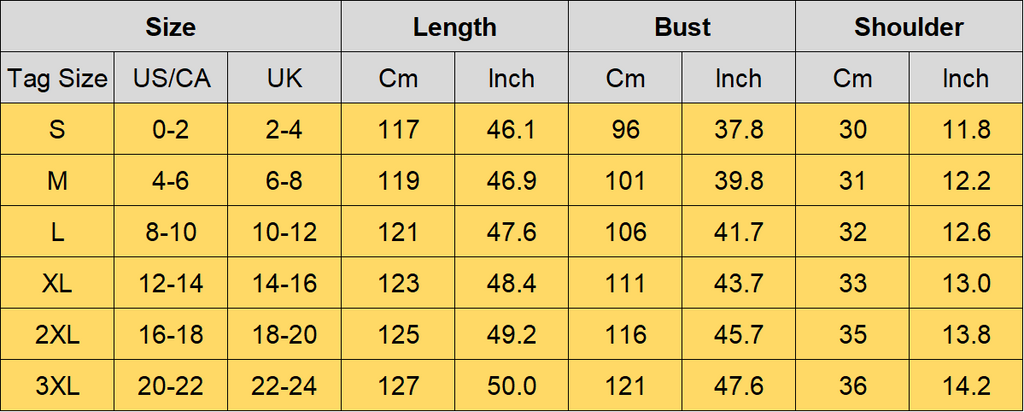Screen dimensions: 1024x412
Task: Click the Size header cell
Action: 171,27
